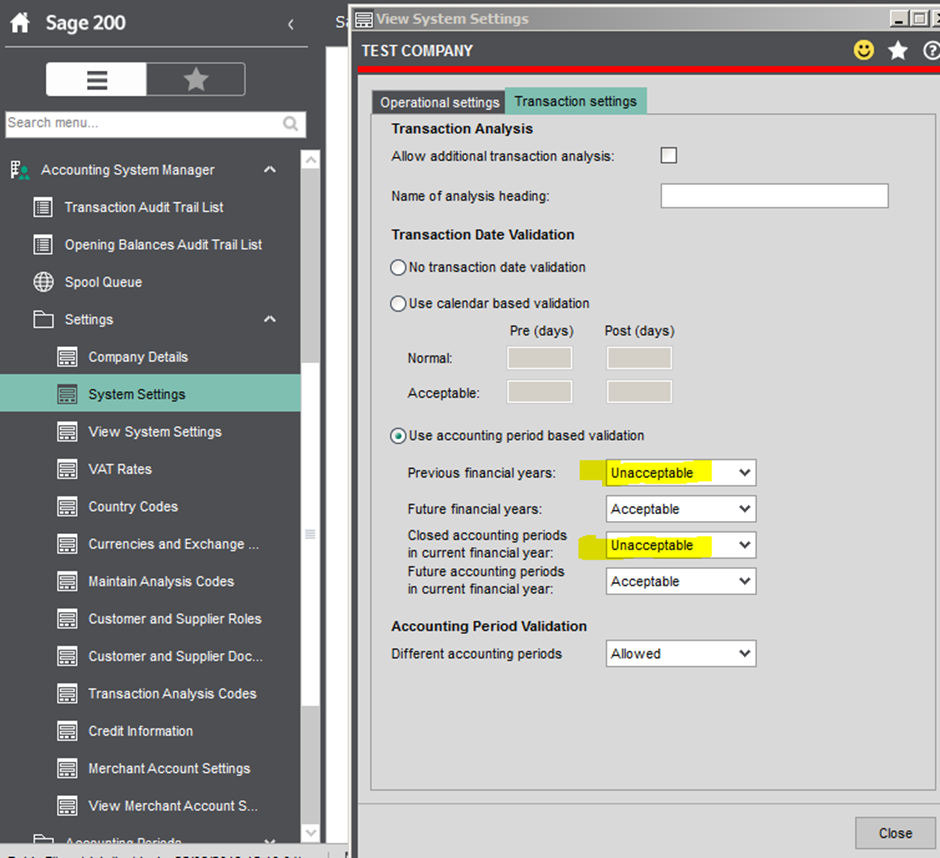The width and height of the screenshot is (940, 858).
Task: Open Closed accounting periods dropdown
Action: click(680, 545)
